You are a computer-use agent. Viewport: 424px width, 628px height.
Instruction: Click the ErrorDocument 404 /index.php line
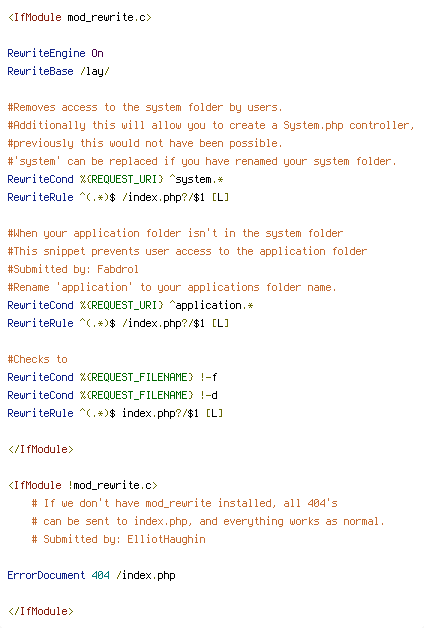click(92, 576)
